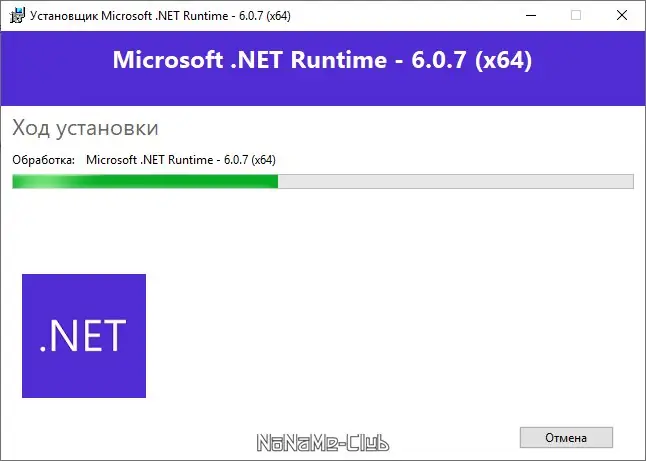
Task: Click the installer icon in title bar
Action: tap(17, 16)
